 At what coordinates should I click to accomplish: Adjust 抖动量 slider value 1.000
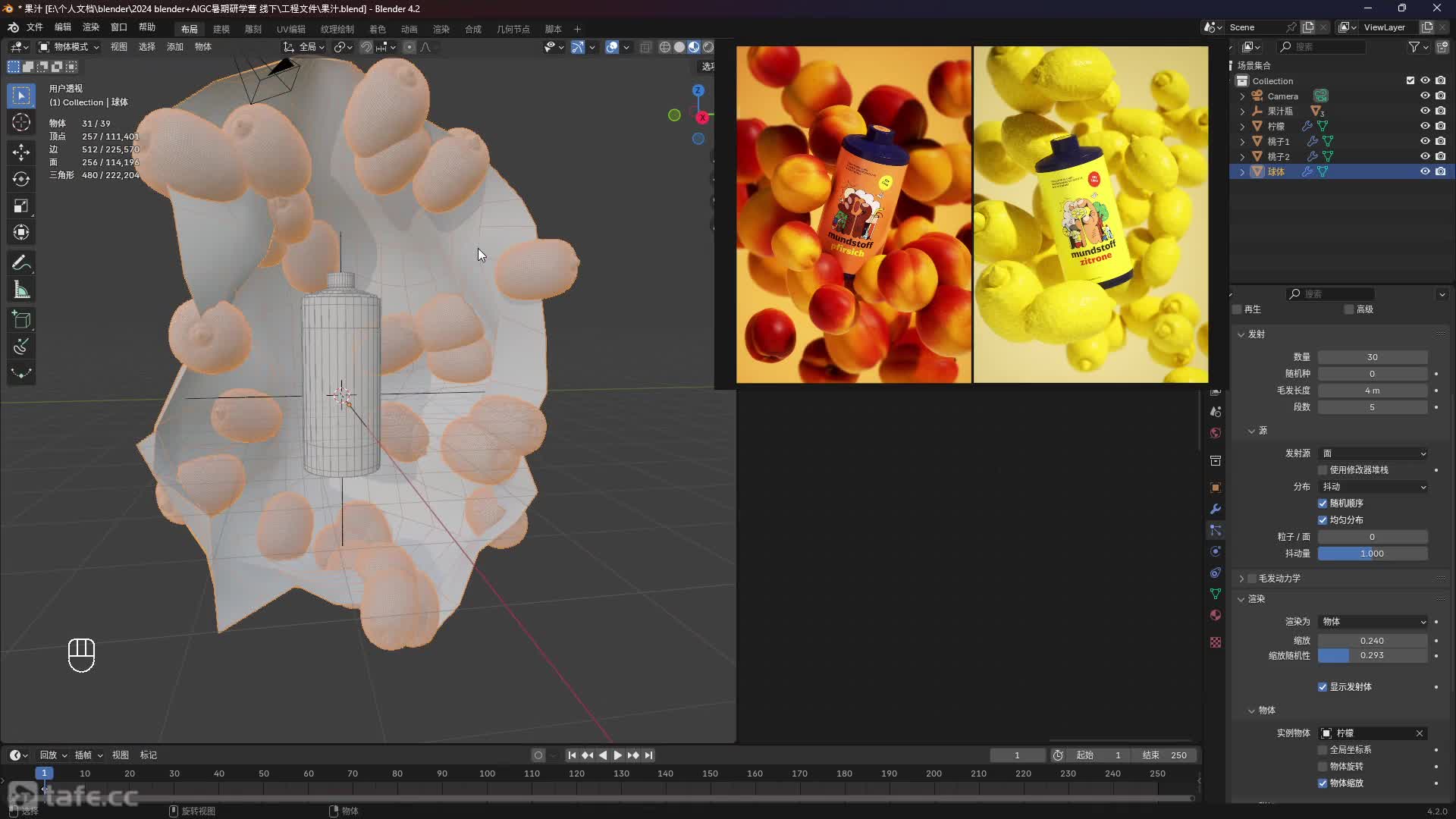1373,554
